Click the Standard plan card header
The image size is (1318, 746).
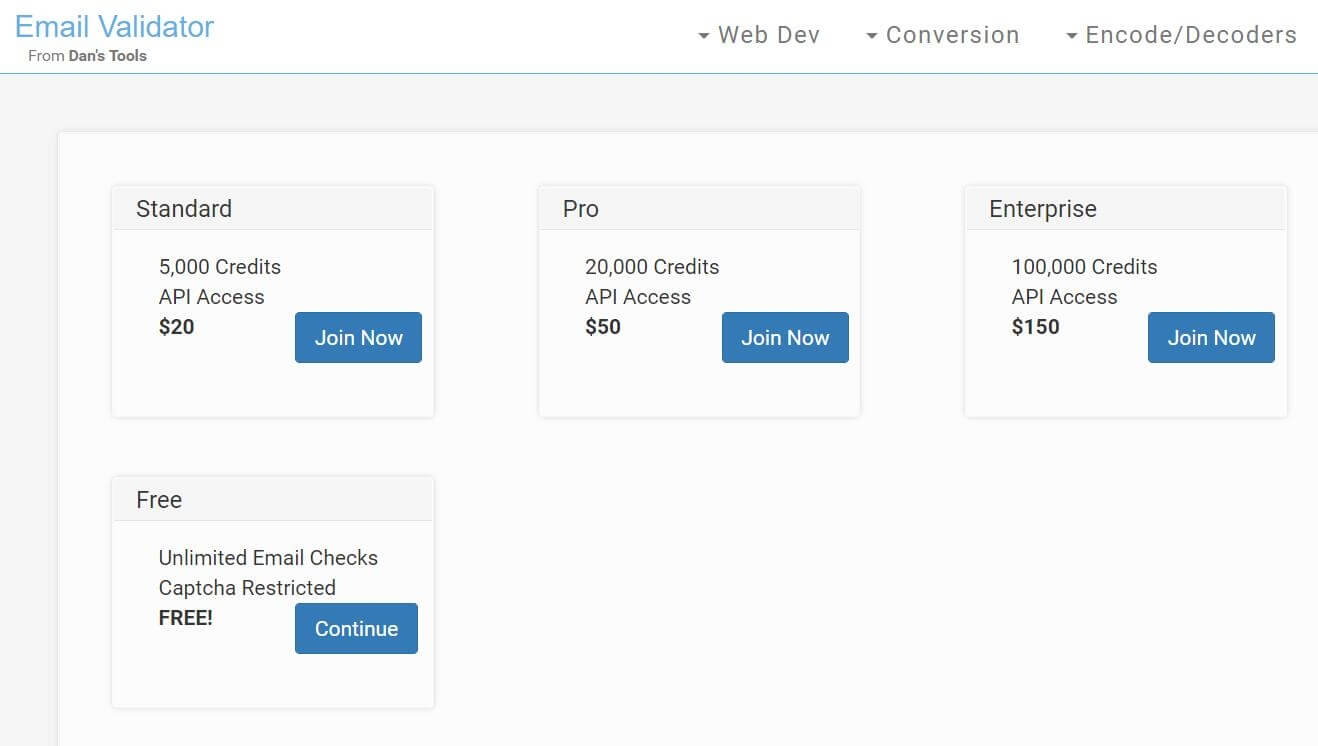click(273, 209)
